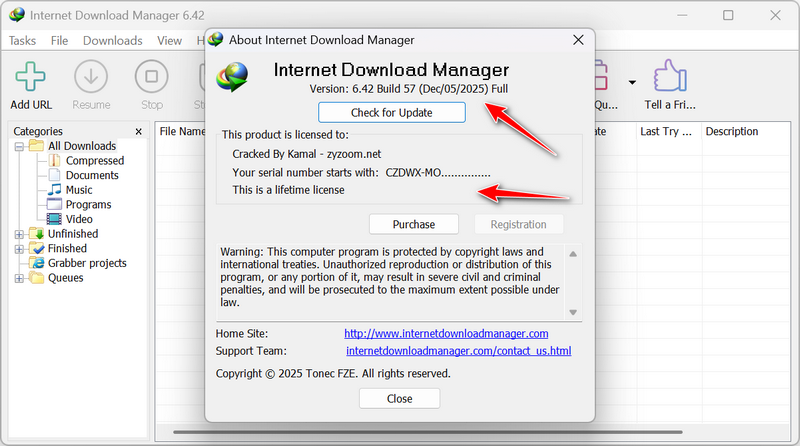Select the Documents category
800x446 pixels.
(x=92, y=175)
